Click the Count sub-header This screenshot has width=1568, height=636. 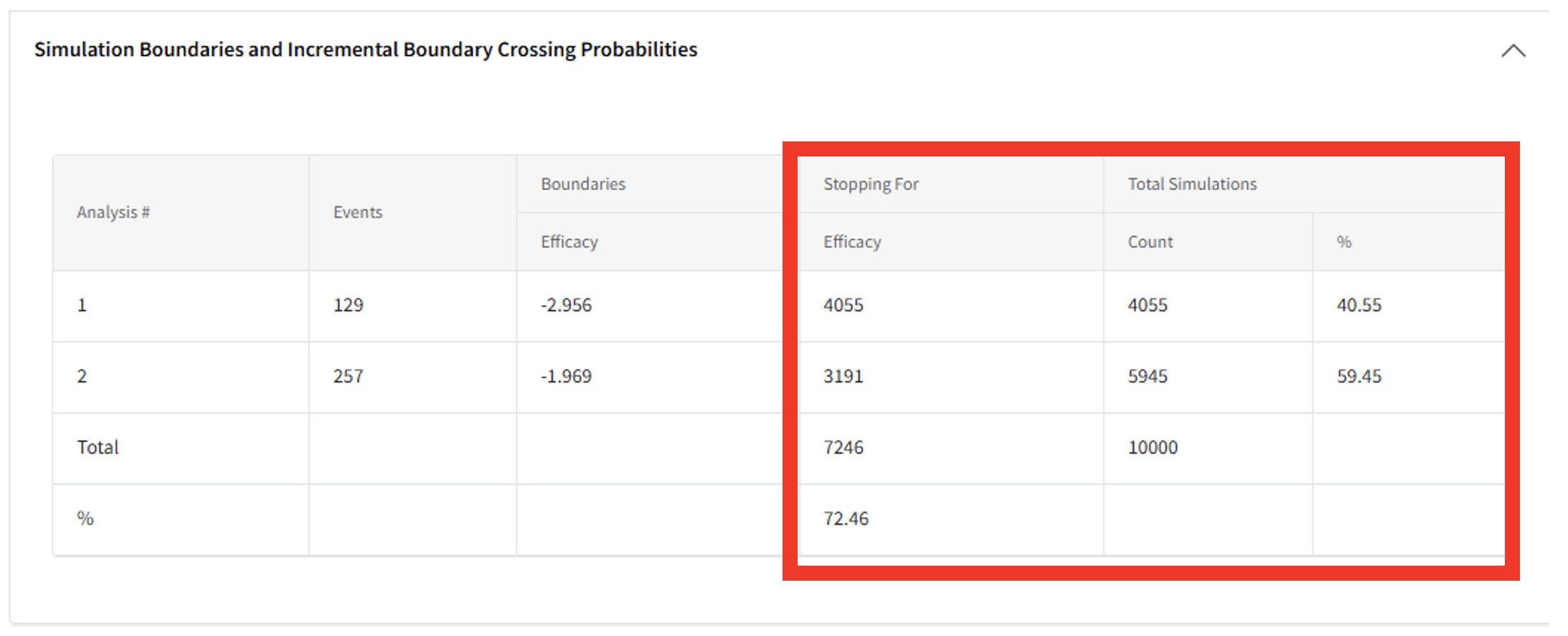click(1150, 242)
